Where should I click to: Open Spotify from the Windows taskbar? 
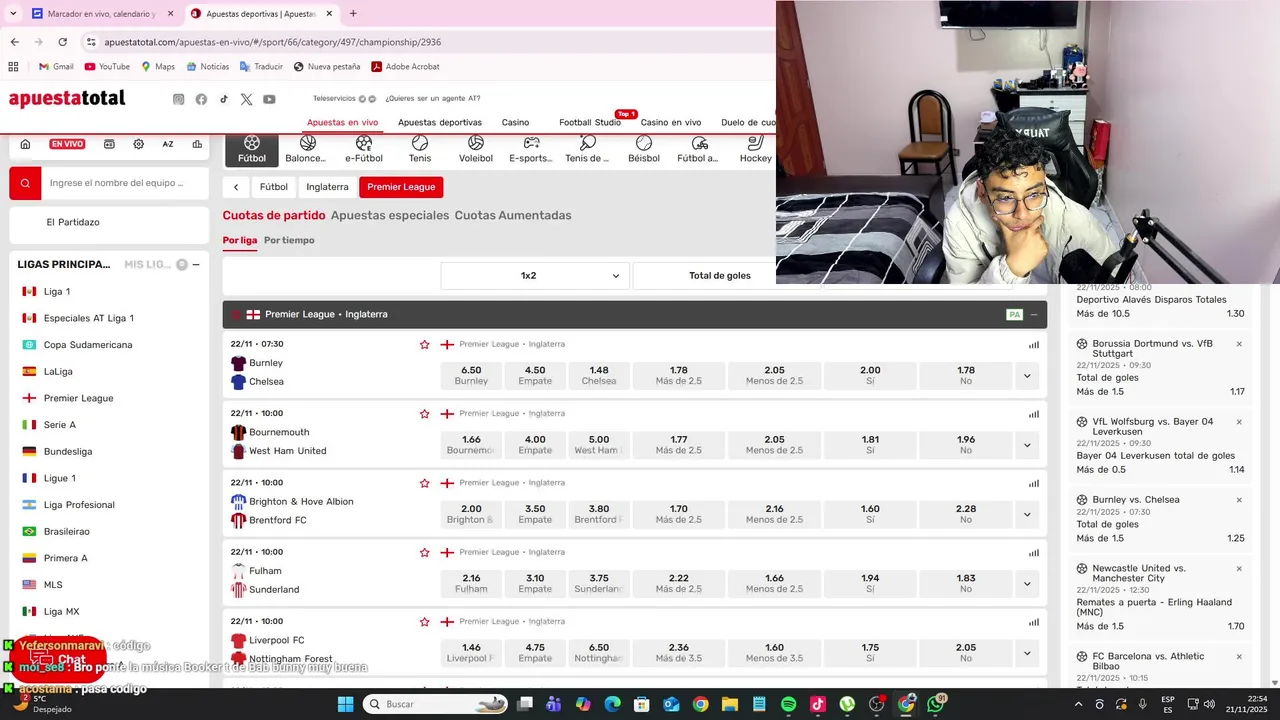click(788, 704)
